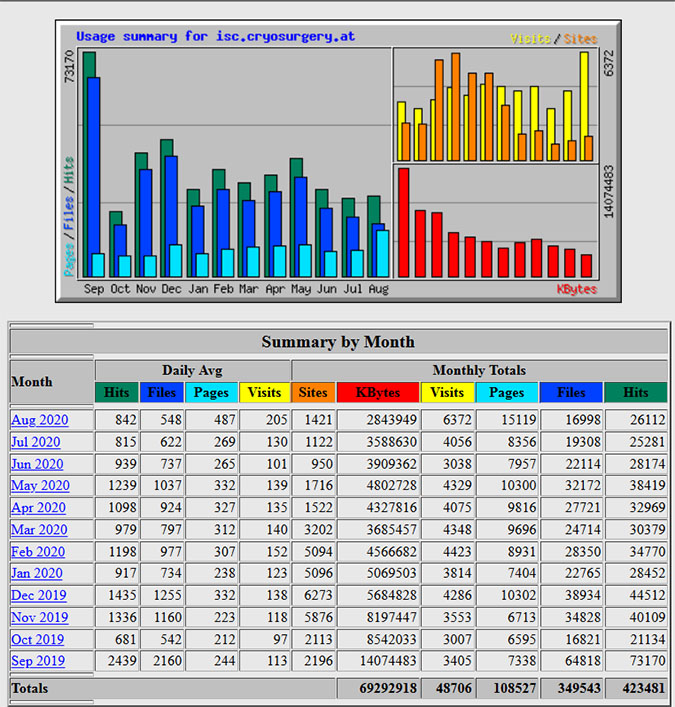Click the yellow Visits header under Monthly Totals
675x707 pixels.
(448, 393)
